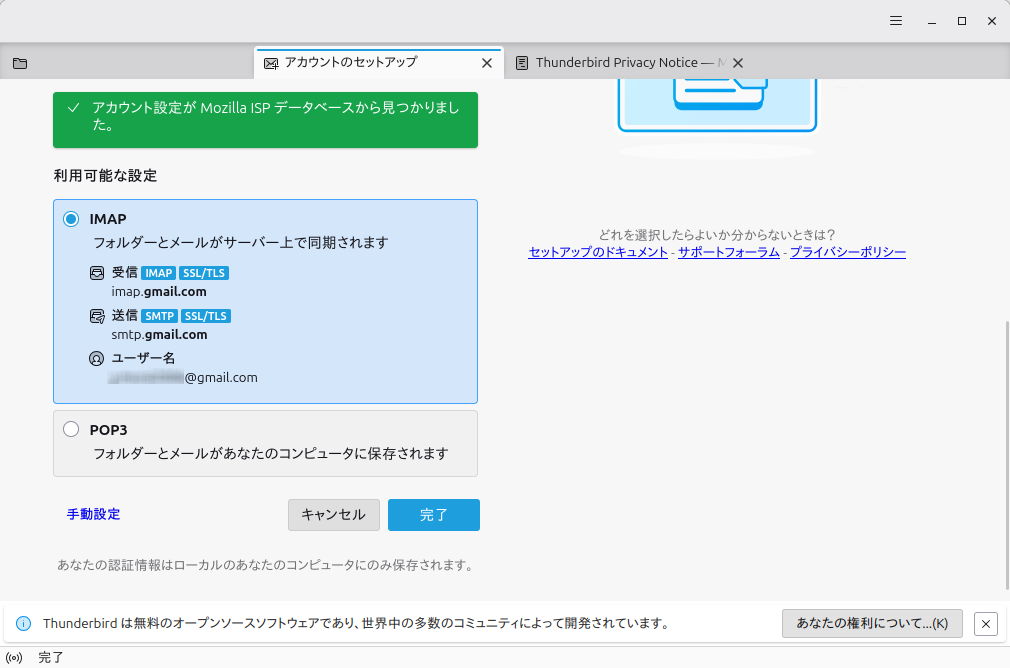
Task: Open the 手動設定 link
Action: [x=93, y=514]
